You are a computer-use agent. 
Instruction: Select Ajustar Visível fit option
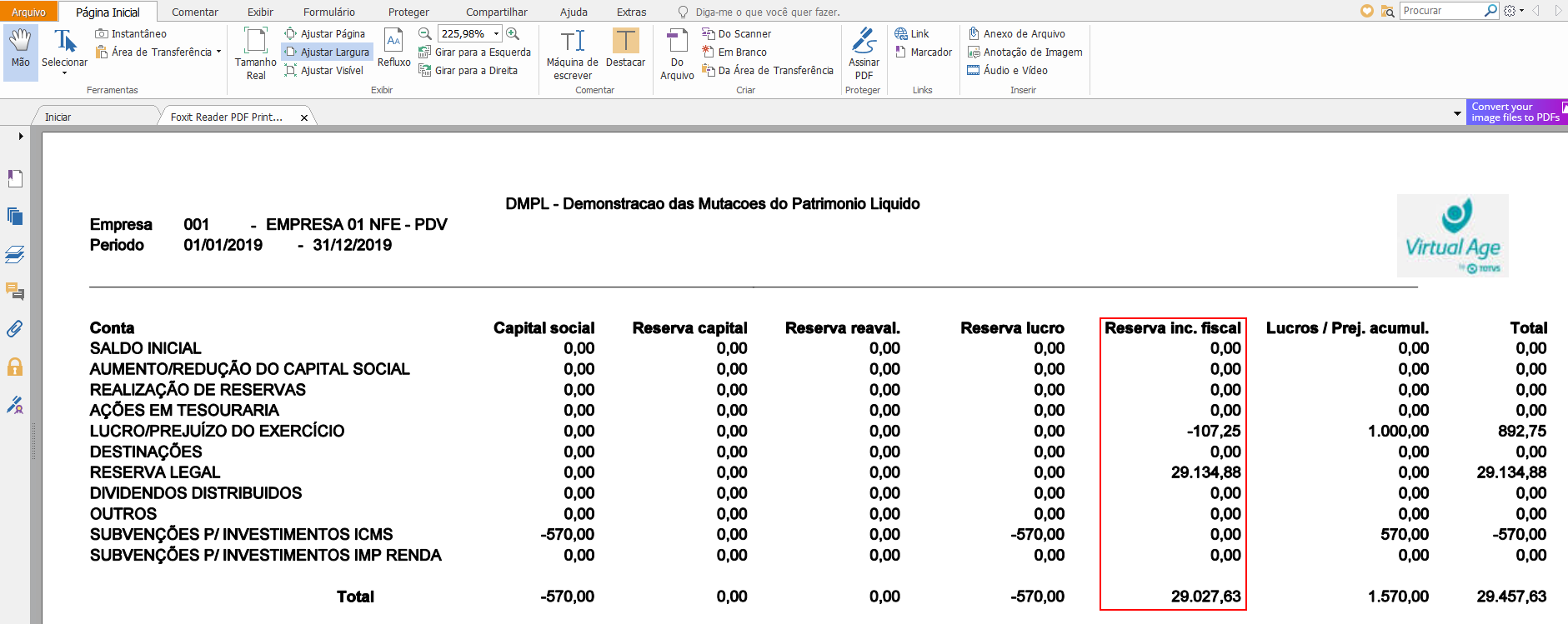point(324,71)
